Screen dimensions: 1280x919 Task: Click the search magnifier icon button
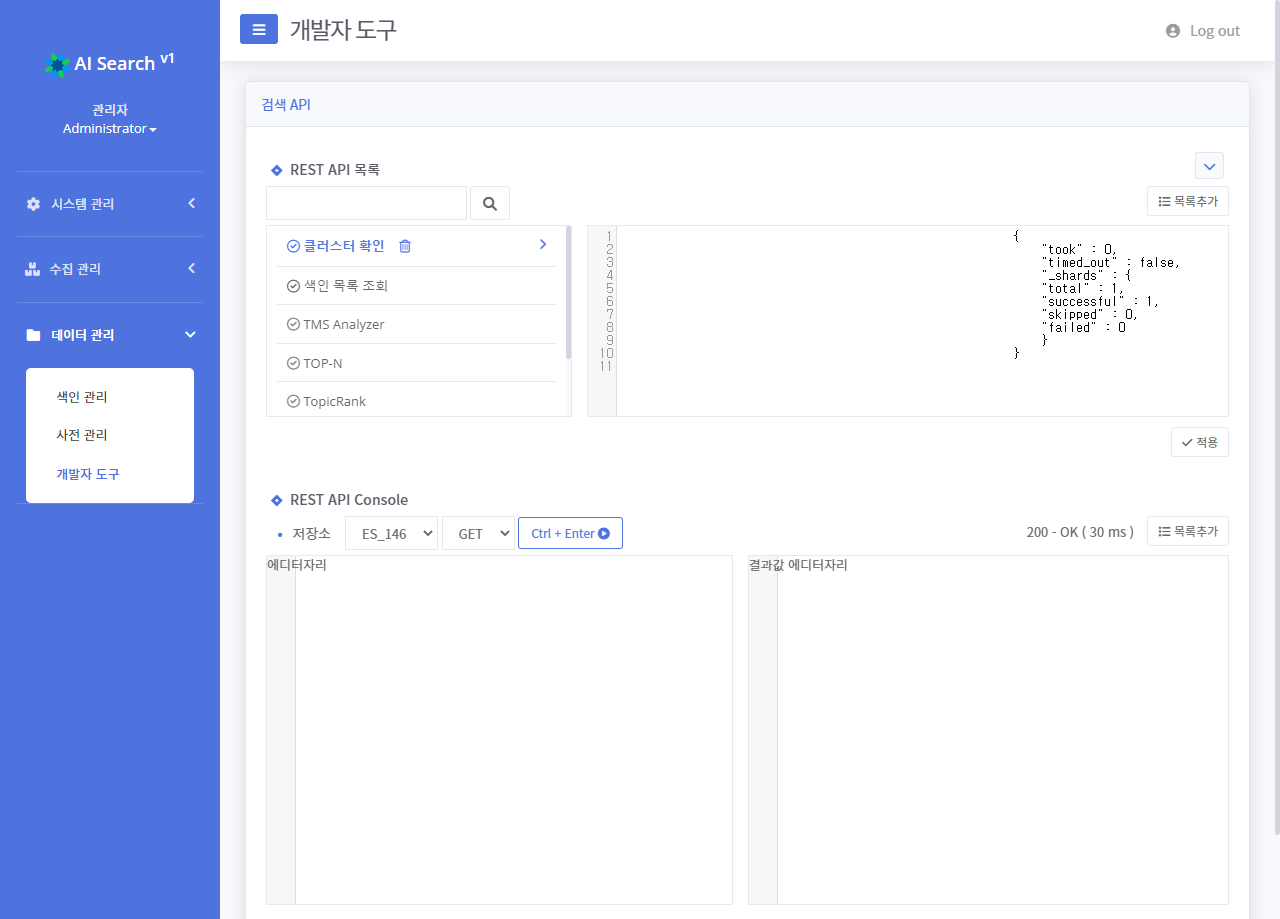[490, 203]
